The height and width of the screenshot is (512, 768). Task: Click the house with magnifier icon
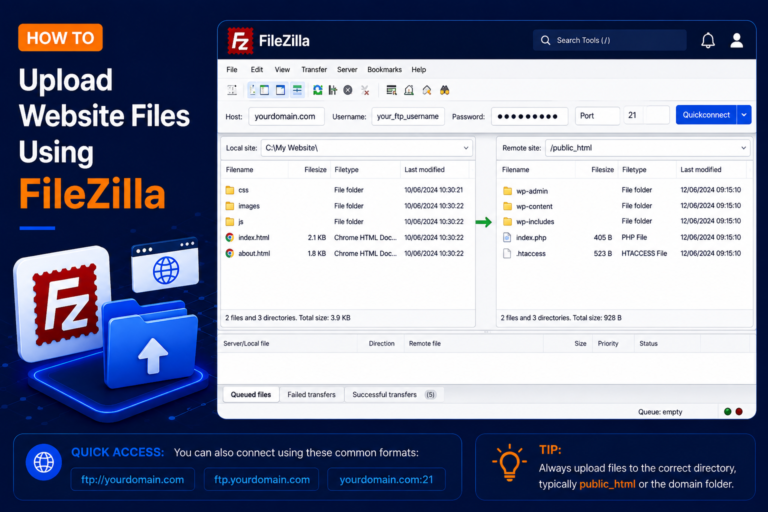[427, 90]
